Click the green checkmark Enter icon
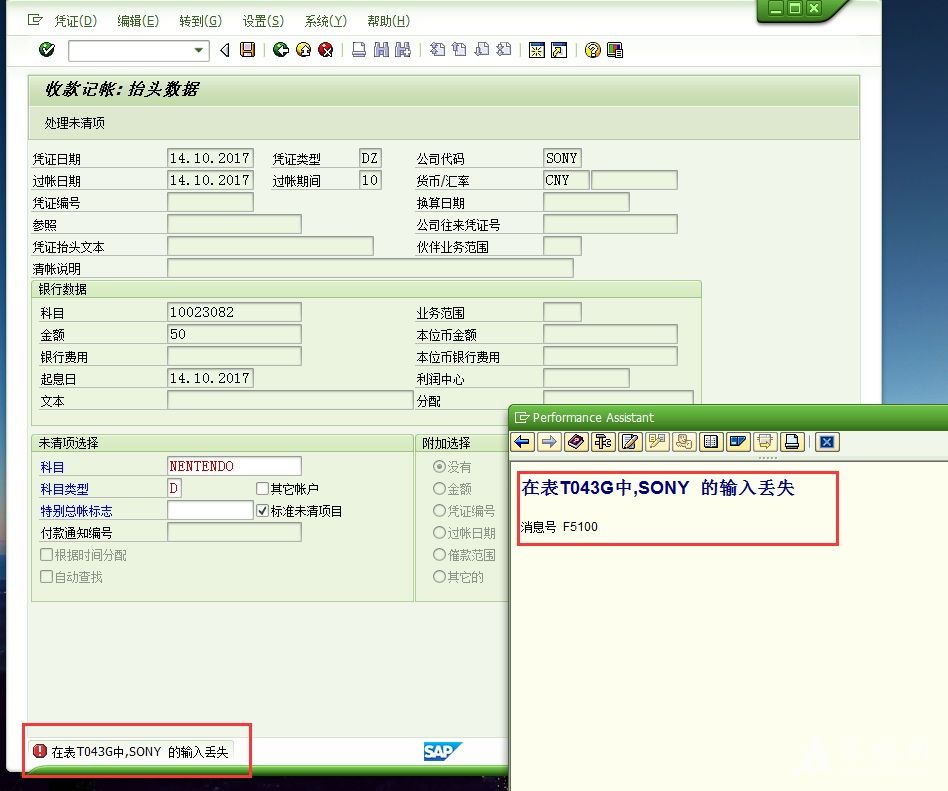948x791 pixels. (47, 50)
